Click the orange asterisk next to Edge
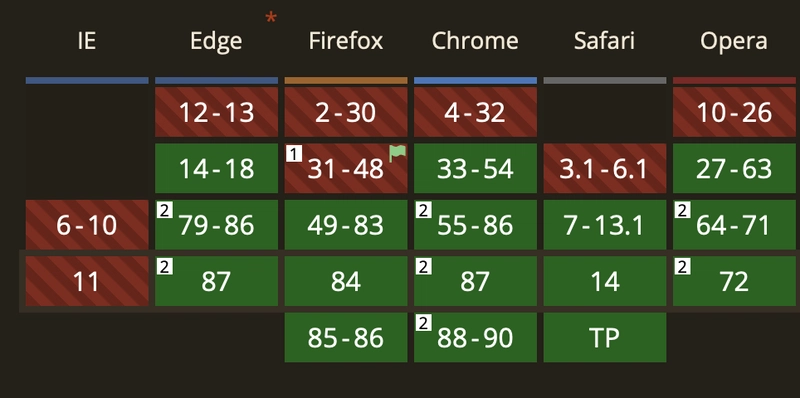Viewport: 800px width, 398px height. click(x=271, y=19)
